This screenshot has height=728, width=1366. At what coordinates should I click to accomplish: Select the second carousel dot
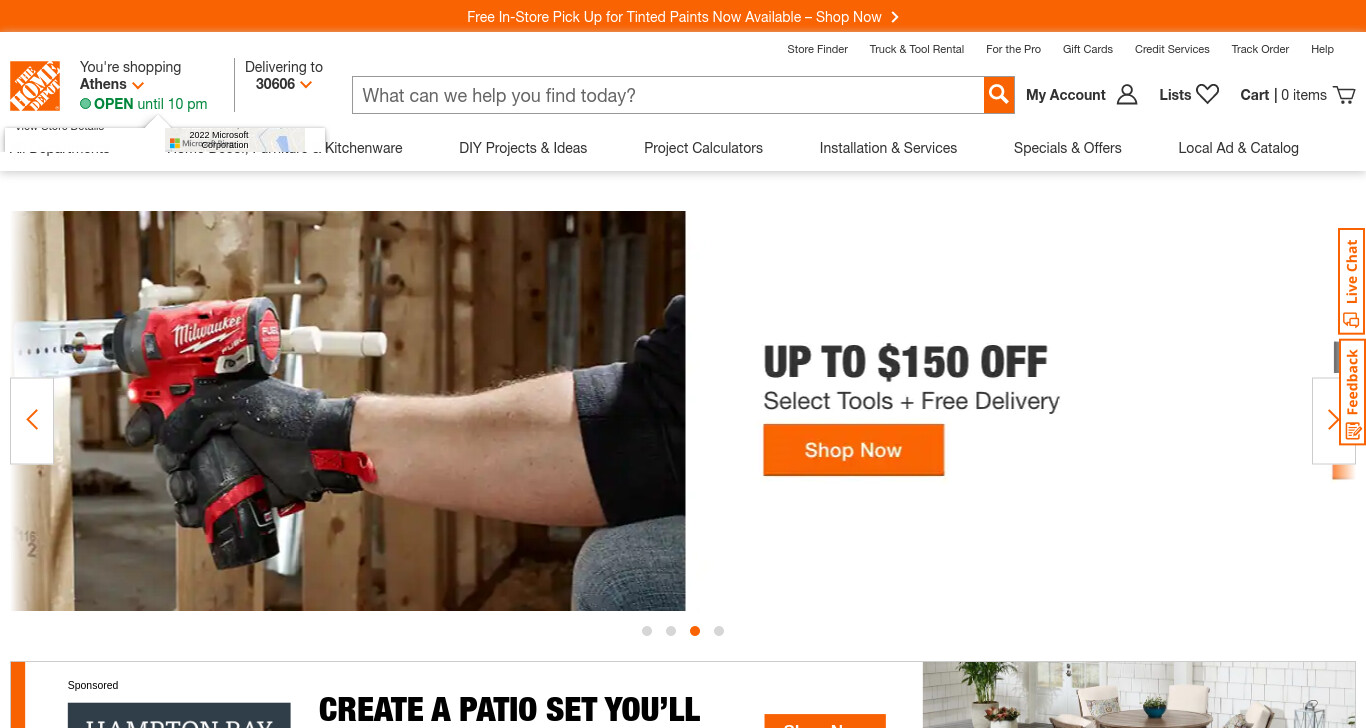671,631
